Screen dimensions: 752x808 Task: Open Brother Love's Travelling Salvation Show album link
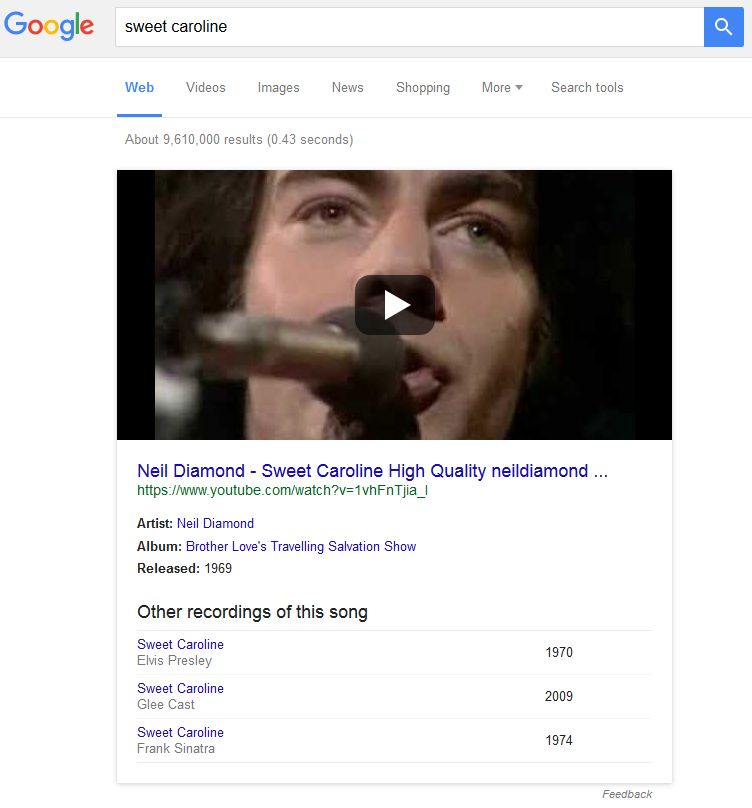coord(301,546)
